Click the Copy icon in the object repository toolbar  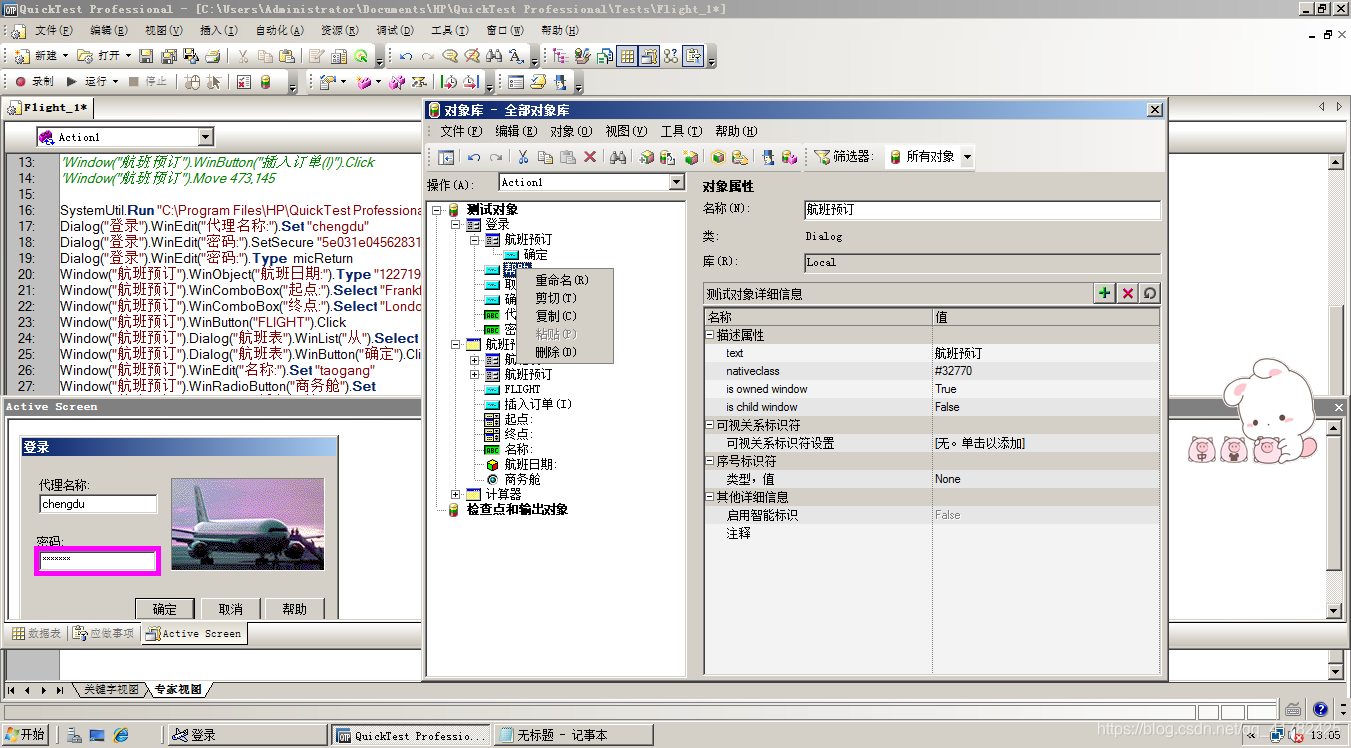click(x=545, y=157)
